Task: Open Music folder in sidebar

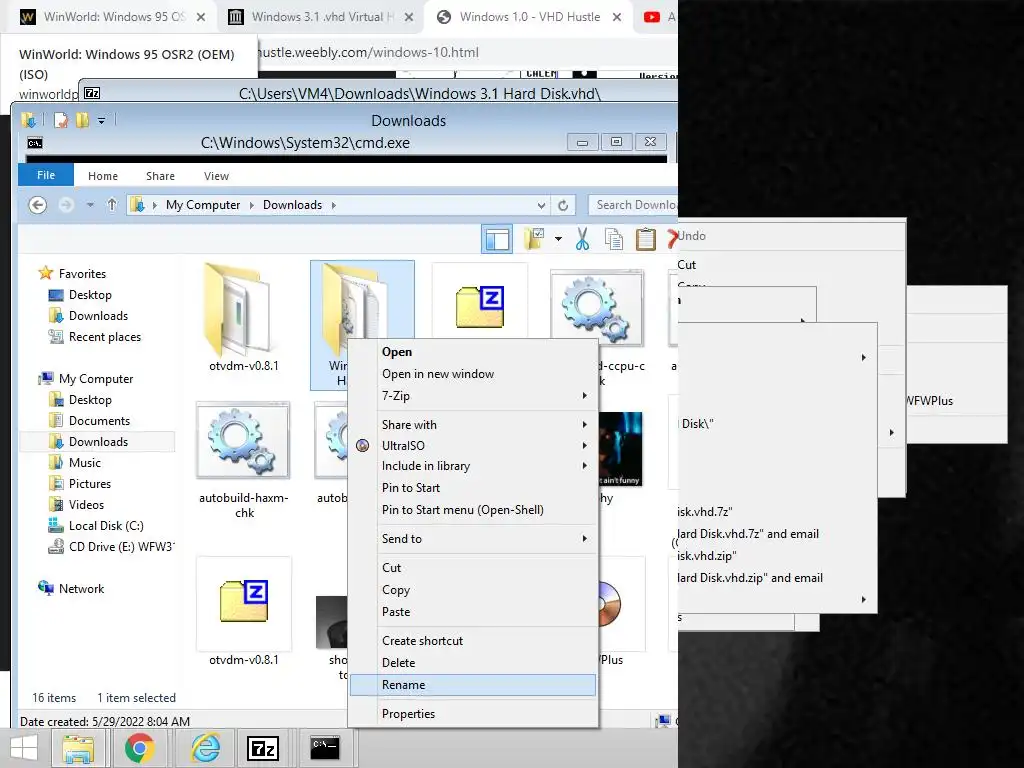Action: pyautogui.click(x=85, y=462)
